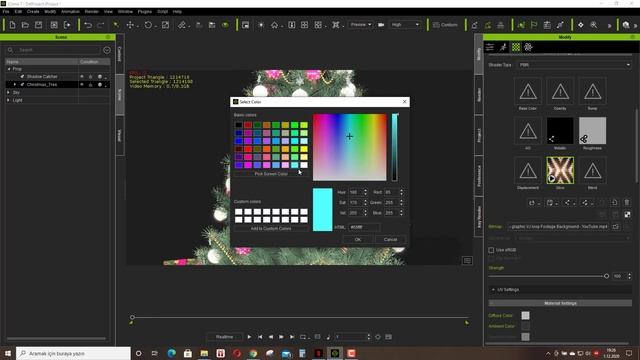Open the Windows Start menu
Image resolution: width=640 pixels, height=360 pixels.
[8, 353]
